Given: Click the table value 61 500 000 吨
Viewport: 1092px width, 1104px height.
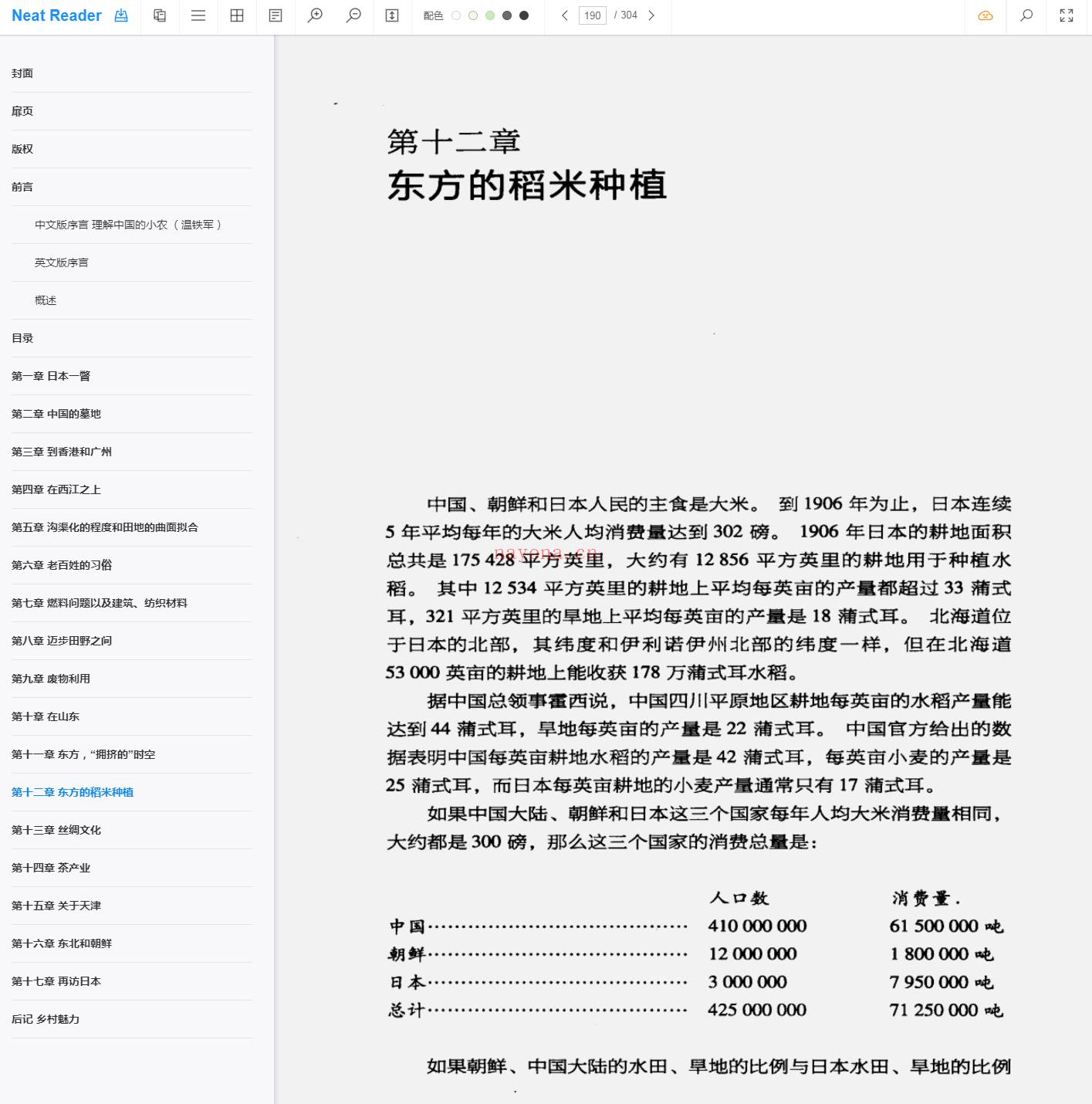Looking at the screenshot, I should pos(946,926).
